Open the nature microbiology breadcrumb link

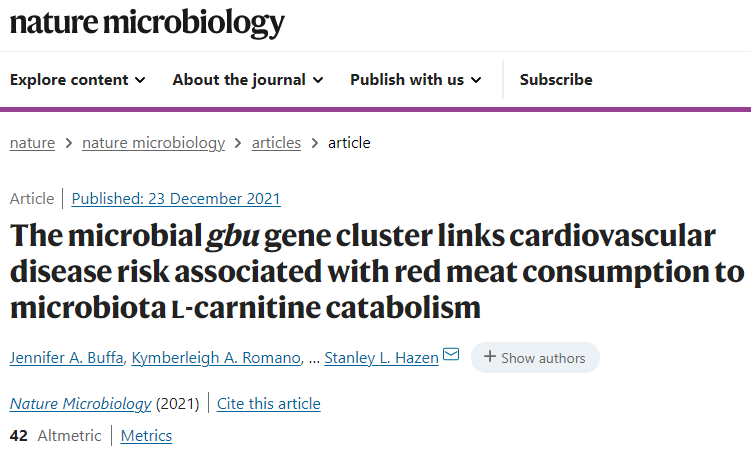point(153,143)
